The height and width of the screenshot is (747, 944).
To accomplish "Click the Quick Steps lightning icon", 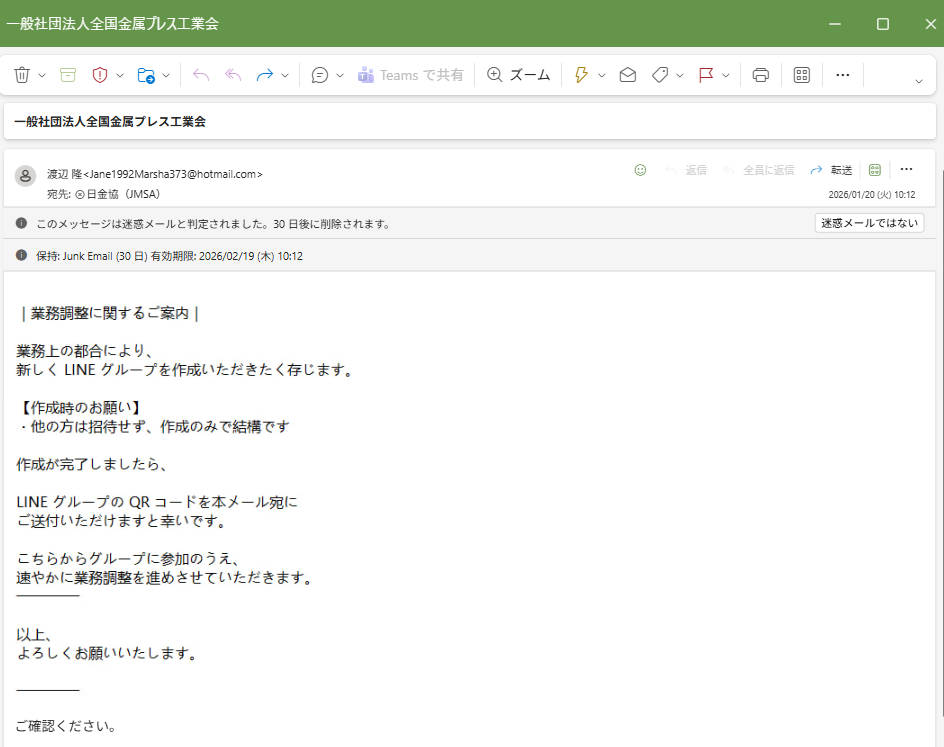I will [581, 75].
